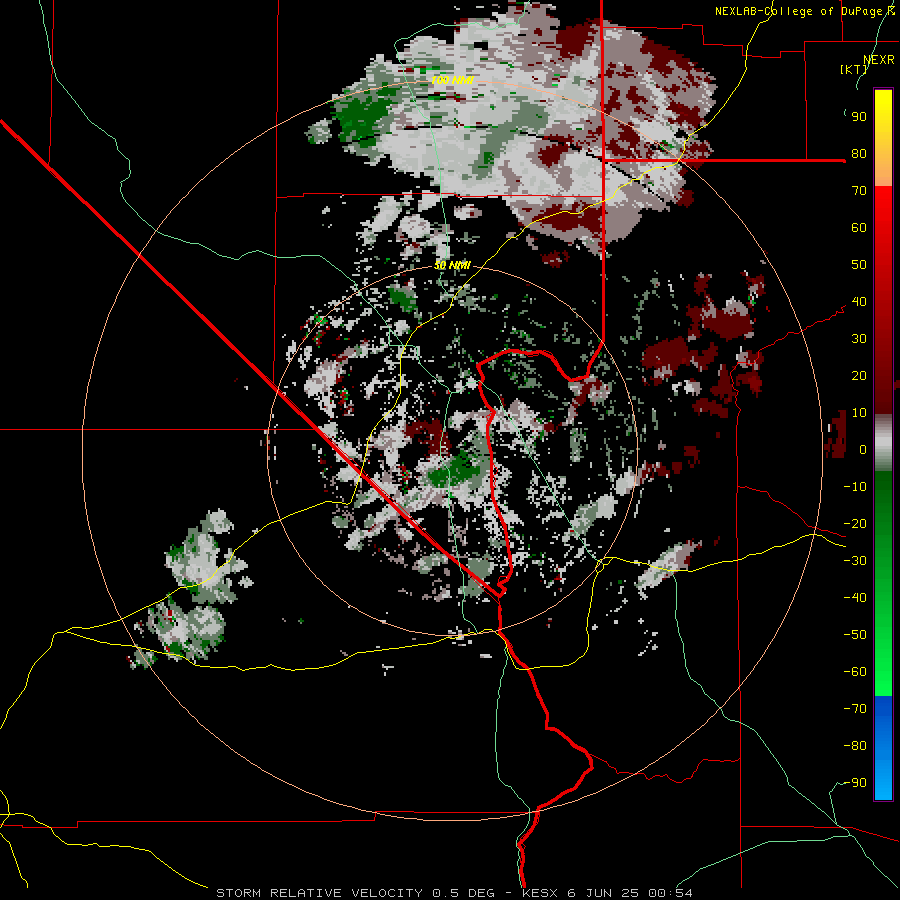
Task: Click the -30 value on velocity scale
Action: pyautogui.click(x=855, y=561)
